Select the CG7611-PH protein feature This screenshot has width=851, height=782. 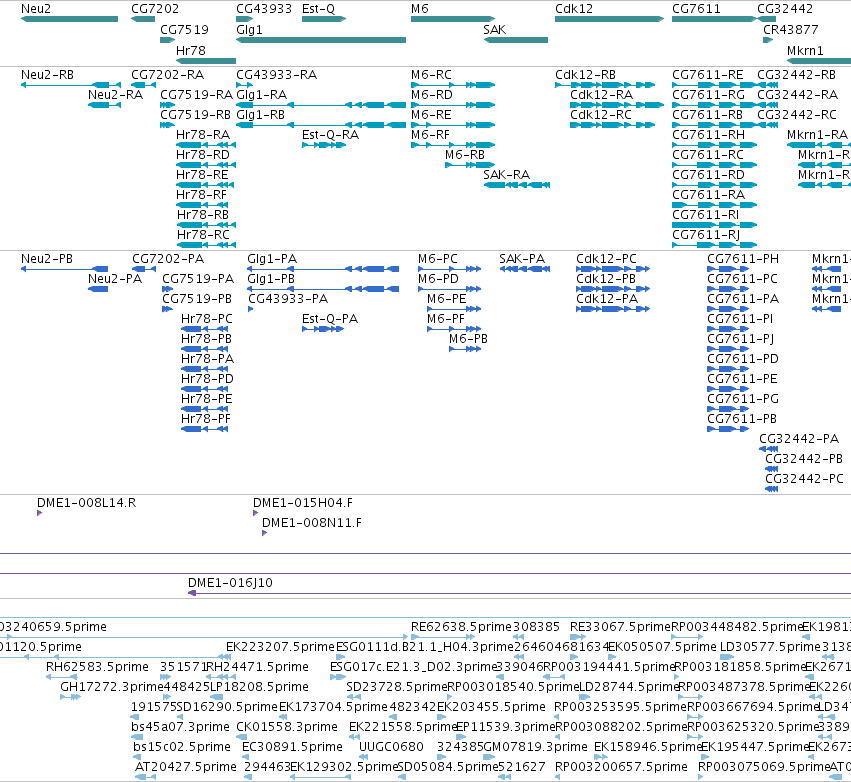coord(728,269)
